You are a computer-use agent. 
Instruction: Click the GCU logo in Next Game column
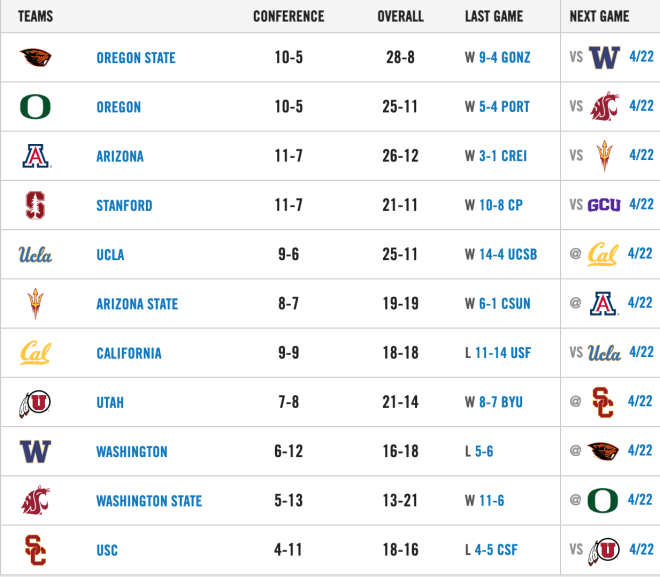click(604, 205)
